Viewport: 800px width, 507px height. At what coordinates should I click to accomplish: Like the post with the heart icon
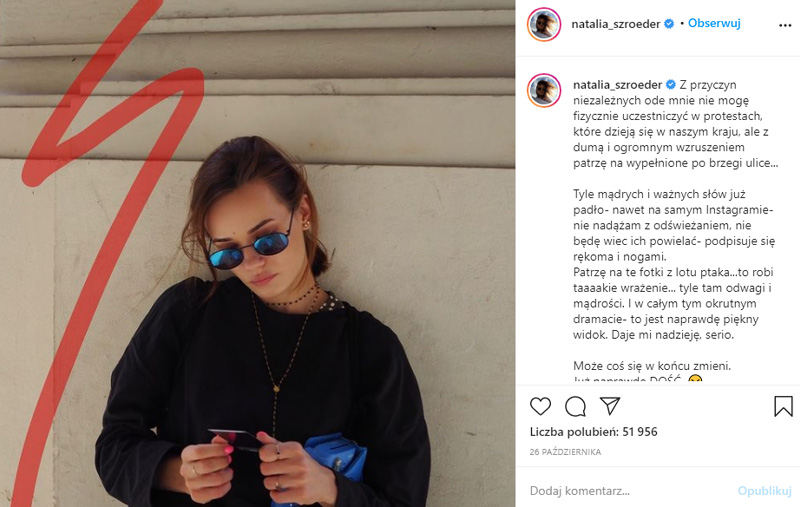click(x=540, y=407)
